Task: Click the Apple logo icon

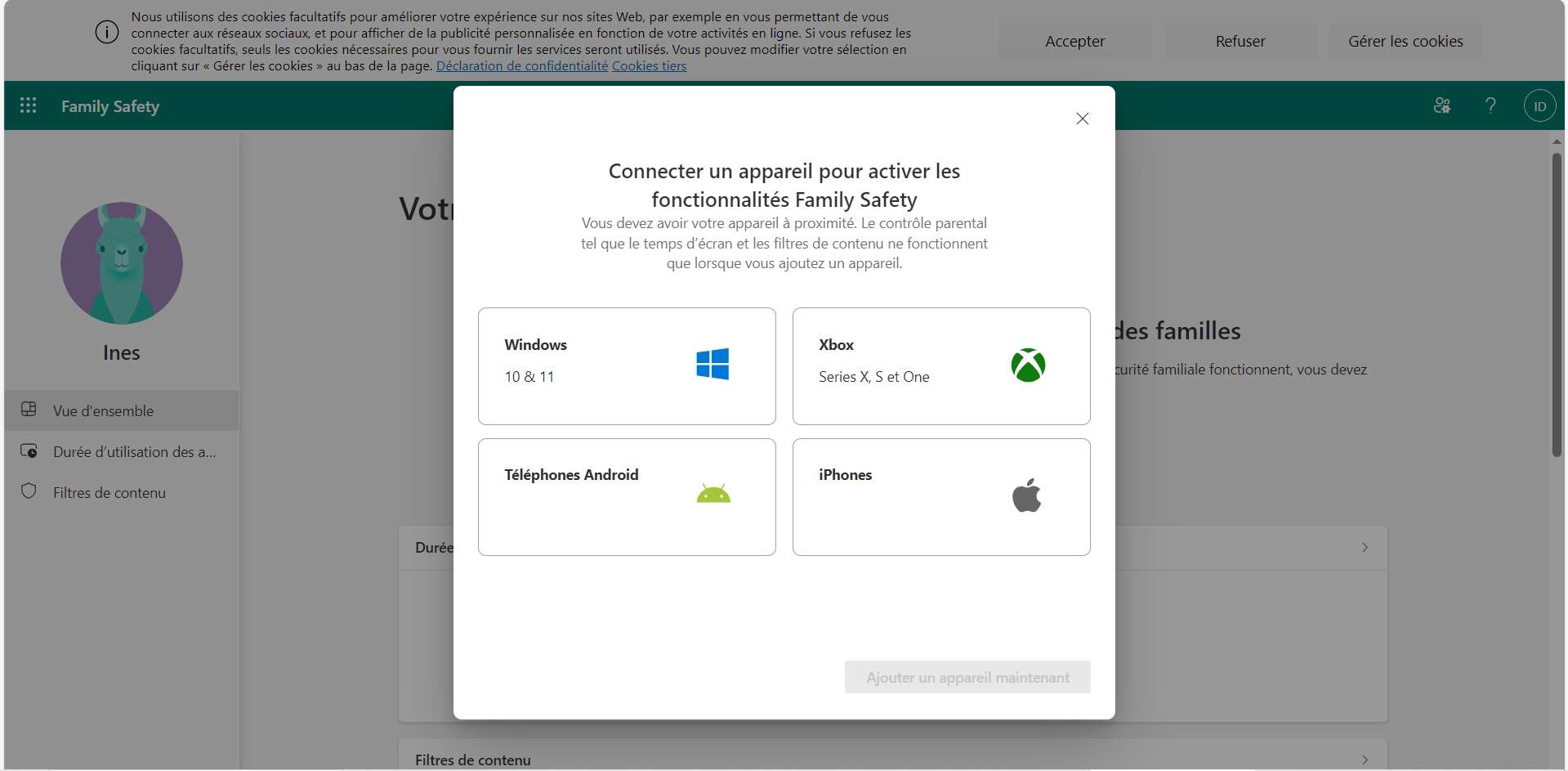Action: pyautogui.click(x=1027, y=495)
